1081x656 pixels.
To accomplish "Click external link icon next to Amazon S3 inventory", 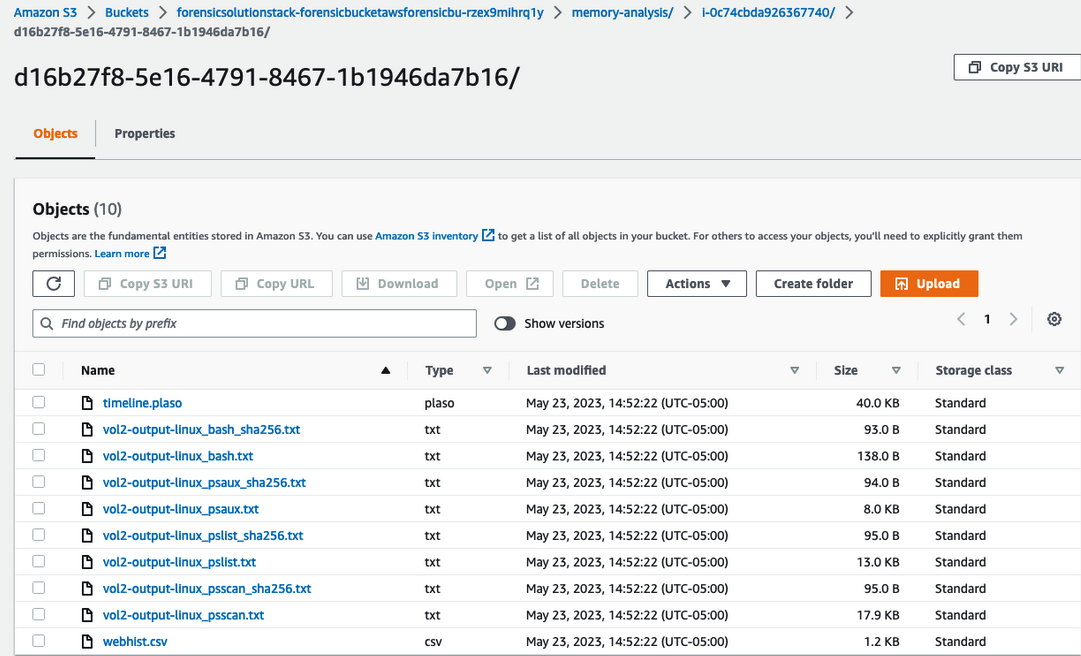I will point(488,236).
